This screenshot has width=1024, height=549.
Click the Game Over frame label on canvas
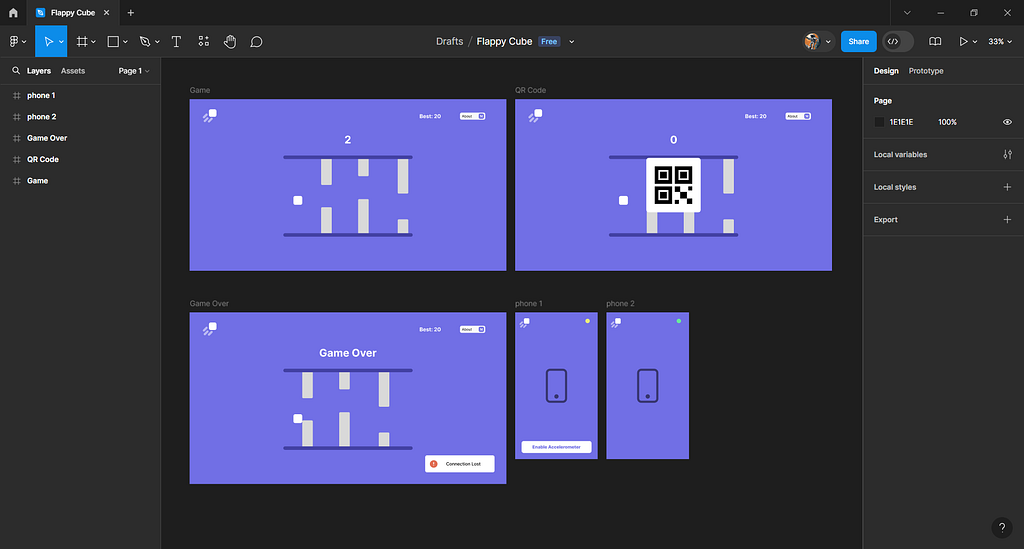(x=209, y=304)
